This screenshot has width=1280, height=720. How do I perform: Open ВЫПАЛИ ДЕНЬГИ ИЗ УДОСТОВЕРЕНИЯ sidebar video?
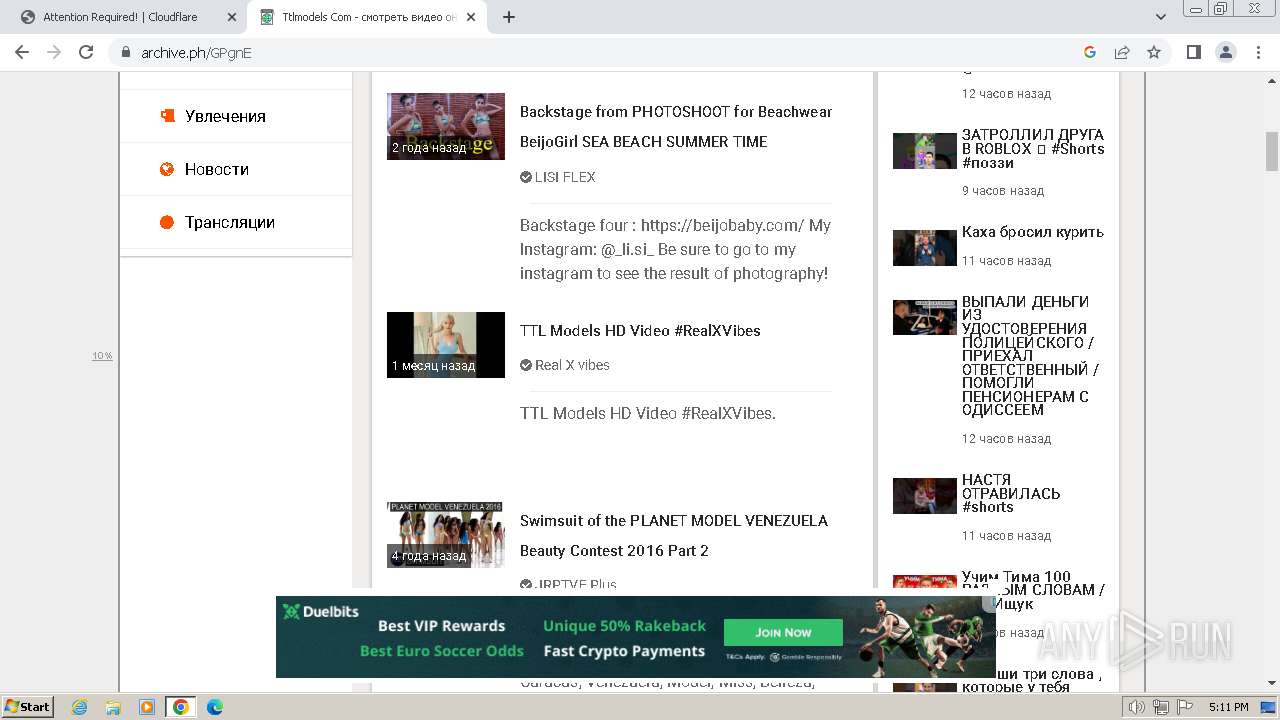click(x=1031, y=356)
